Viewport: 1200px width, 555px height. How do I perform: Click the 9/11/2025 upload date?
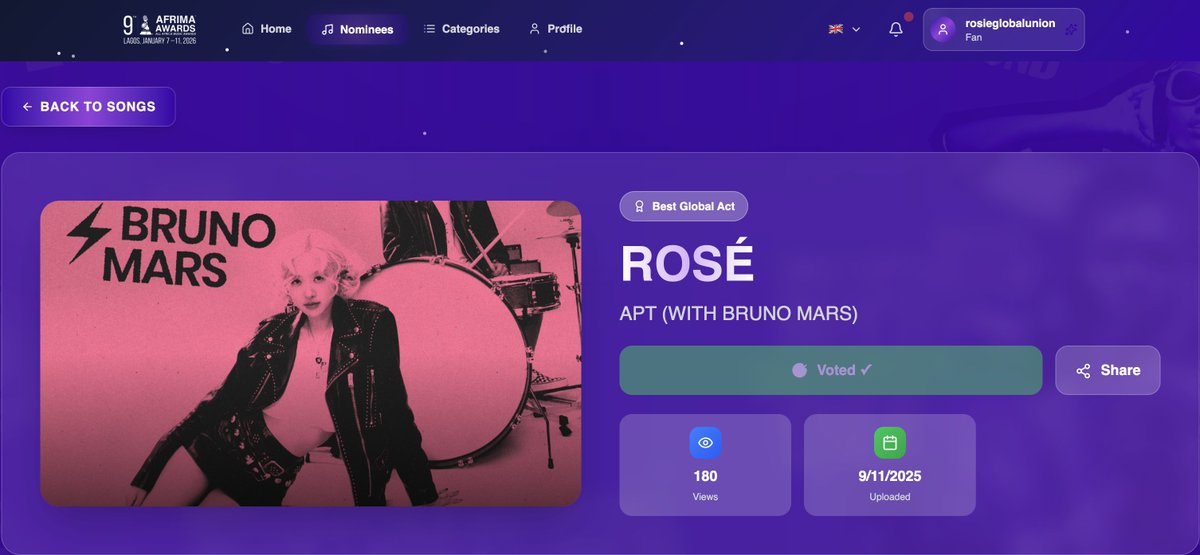890,476
